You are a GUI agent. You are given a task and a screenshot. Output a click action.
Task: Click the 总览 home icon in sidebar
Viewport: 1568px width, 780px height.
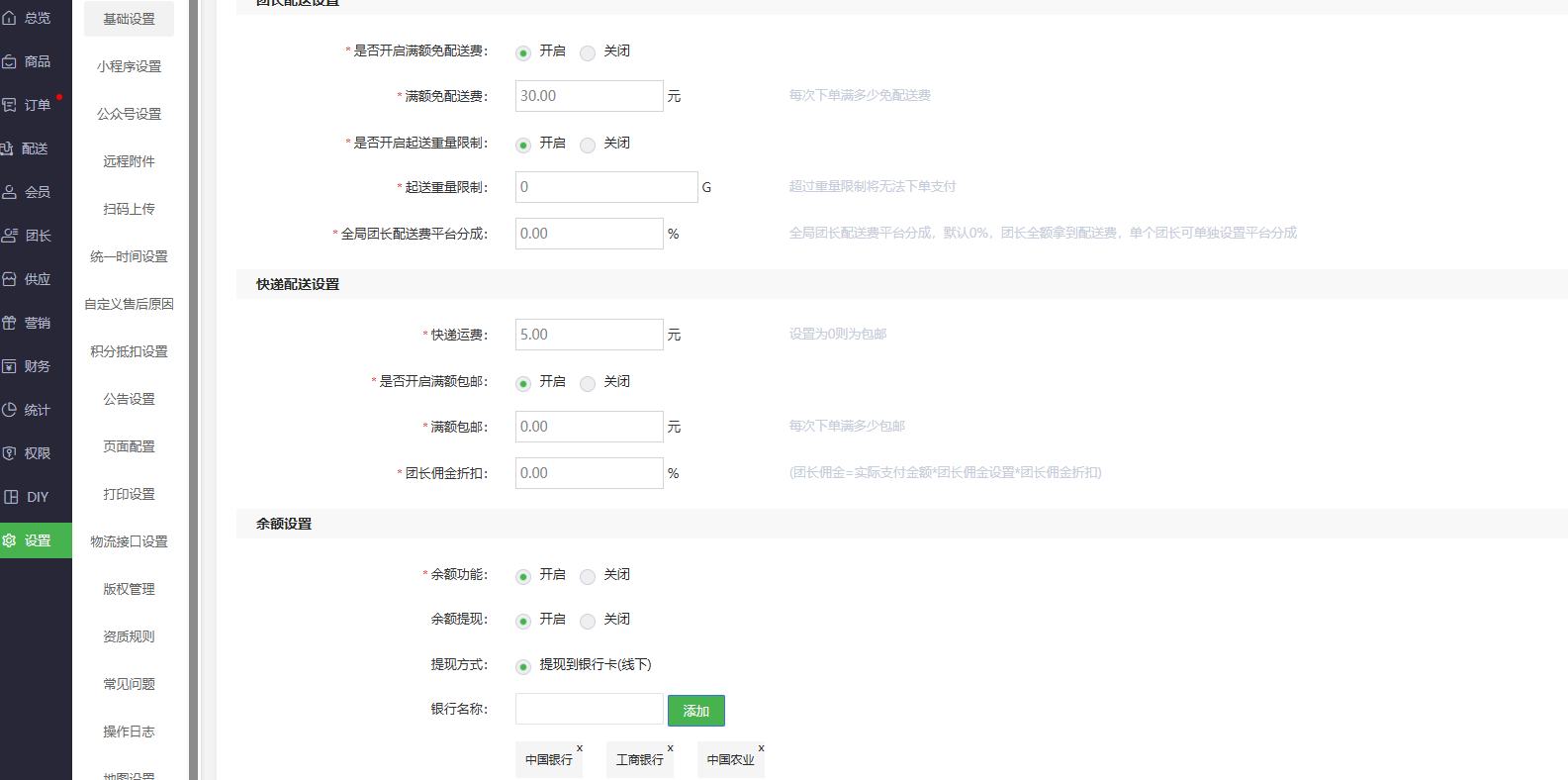pos(9,18)
